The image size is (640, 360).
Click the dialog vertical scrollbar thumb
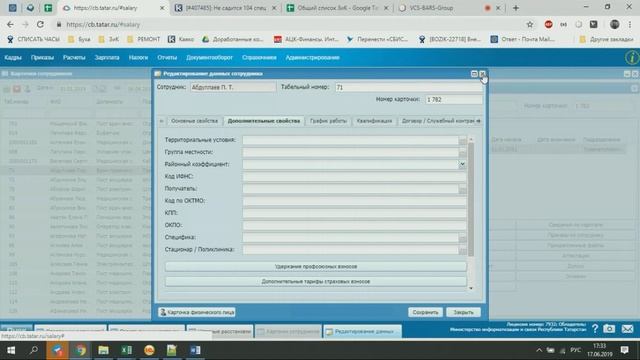471,199
